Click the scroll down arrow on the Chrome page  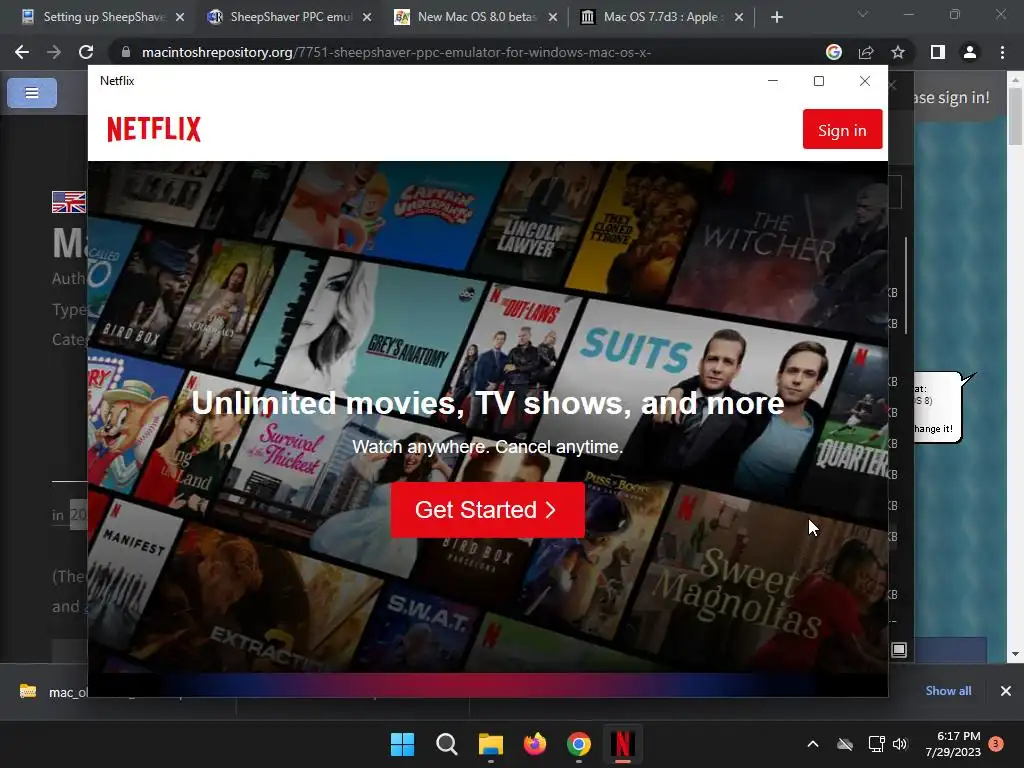click(x=1015, y=654)
